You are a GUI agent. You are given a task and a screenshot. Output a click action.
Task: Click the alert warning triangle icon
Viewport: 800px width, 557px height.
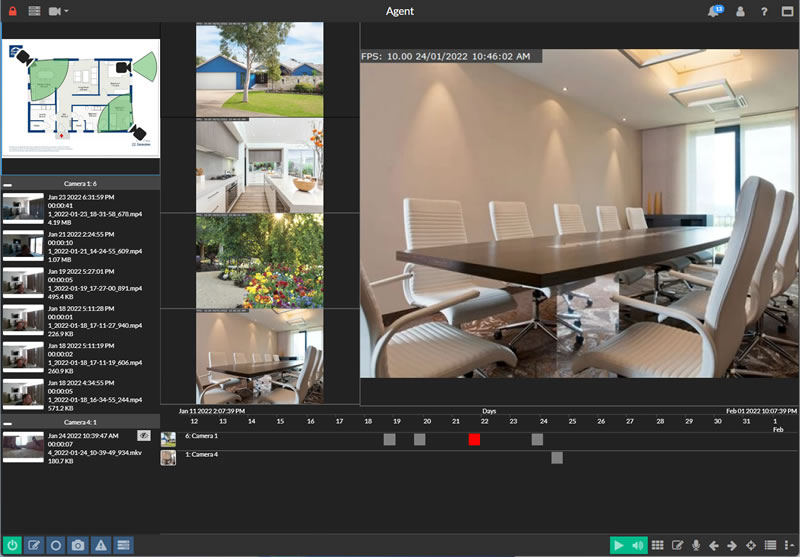100,545
